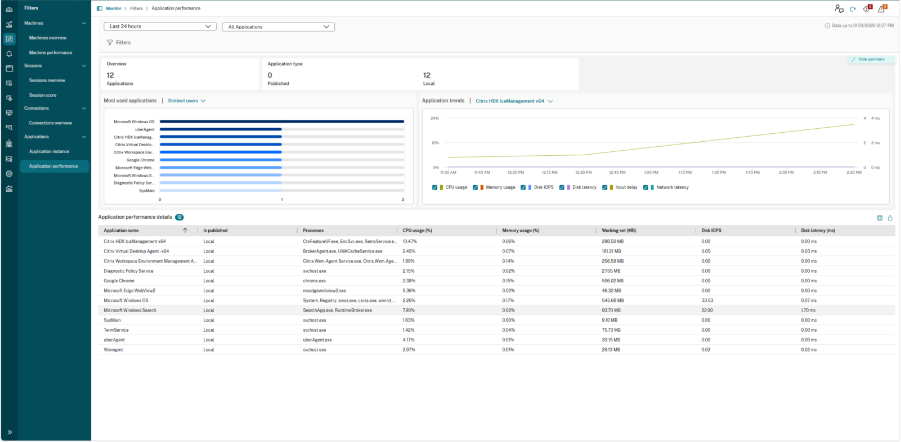Click the user chat icon in top bar

(839, 9)
